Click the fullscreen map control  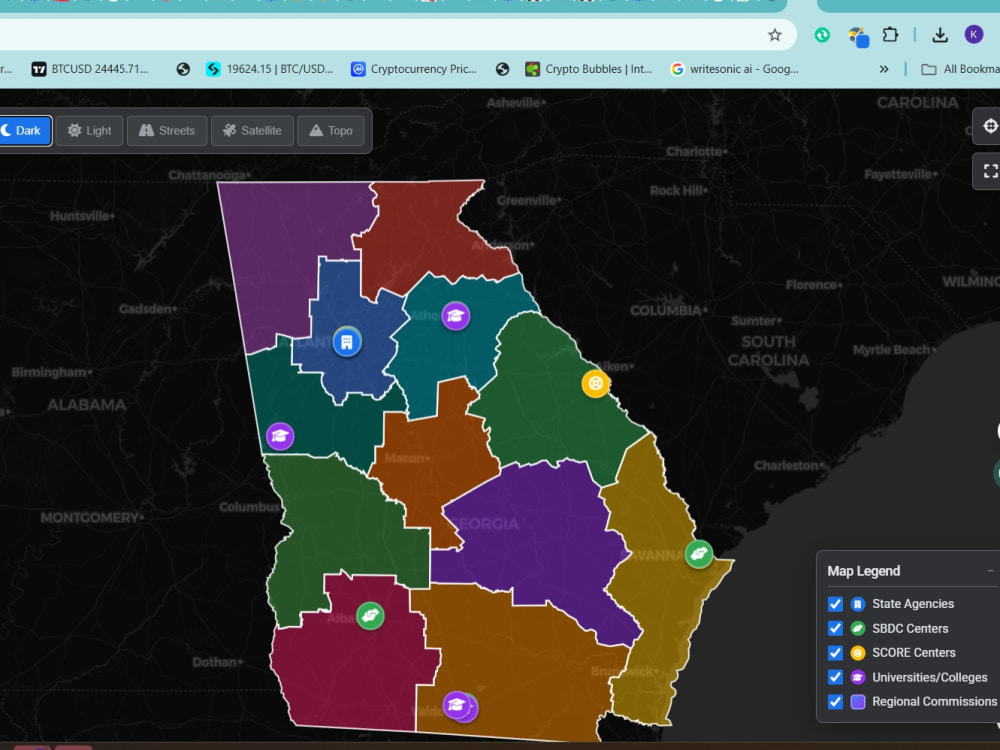point(989,171)
